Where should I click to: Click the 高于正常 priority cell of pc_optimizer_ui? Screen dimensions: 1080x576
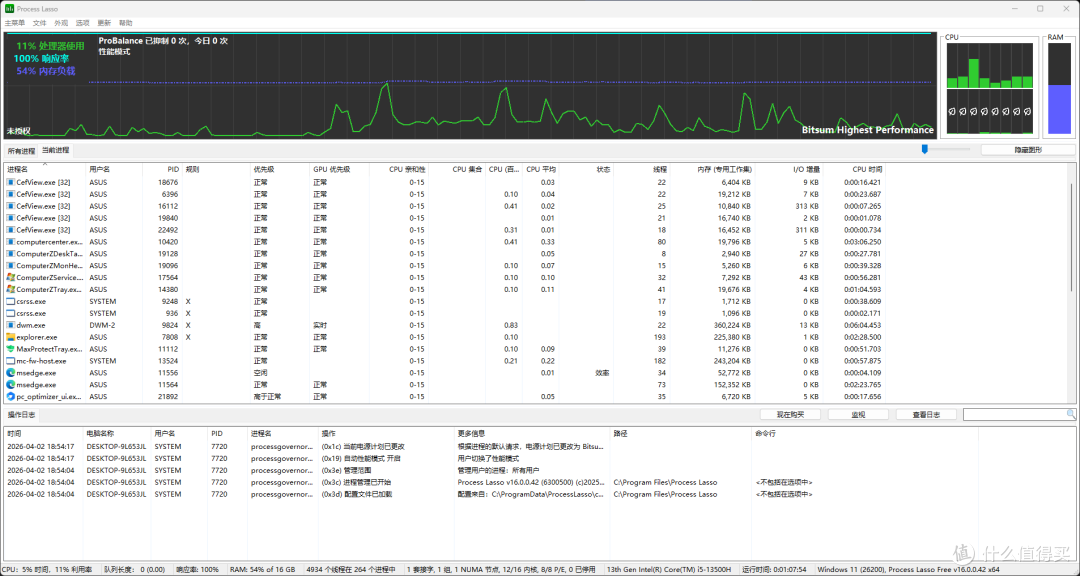coord(268,397)
